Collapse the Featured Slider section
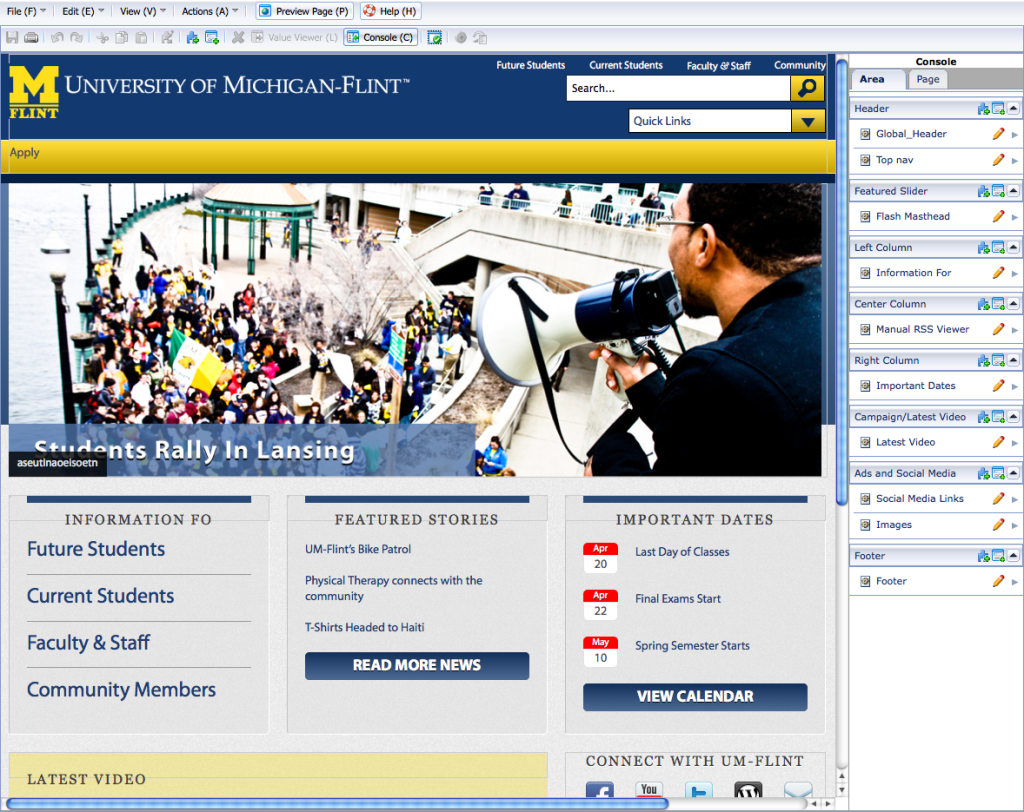The height and width of the screenshot is (812, 1024). click(x=1013, y=191)
